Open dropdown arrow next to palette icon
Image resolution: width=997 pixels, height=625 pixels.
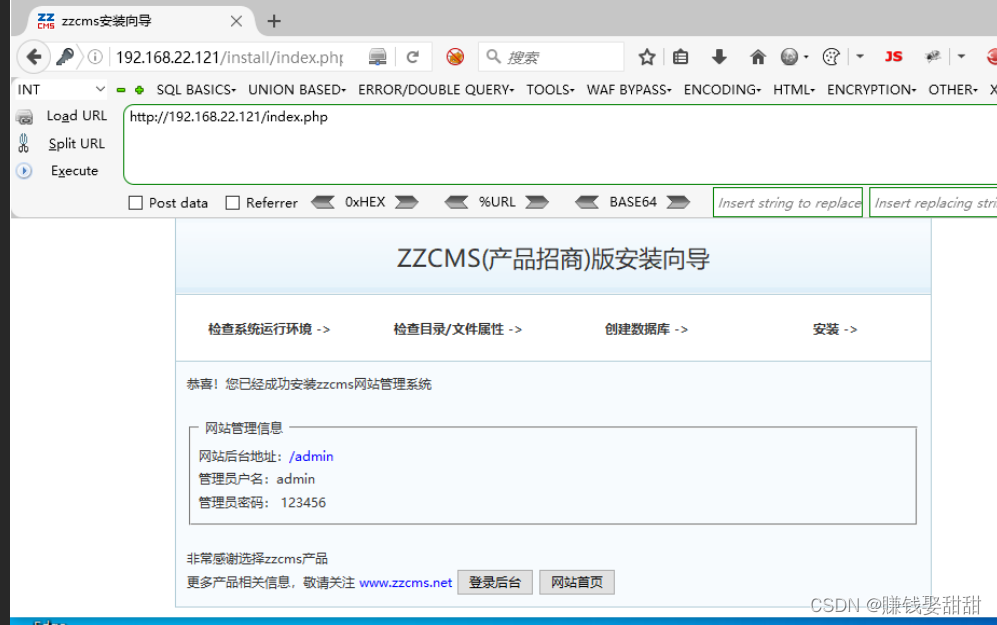(x=860, y=57)
